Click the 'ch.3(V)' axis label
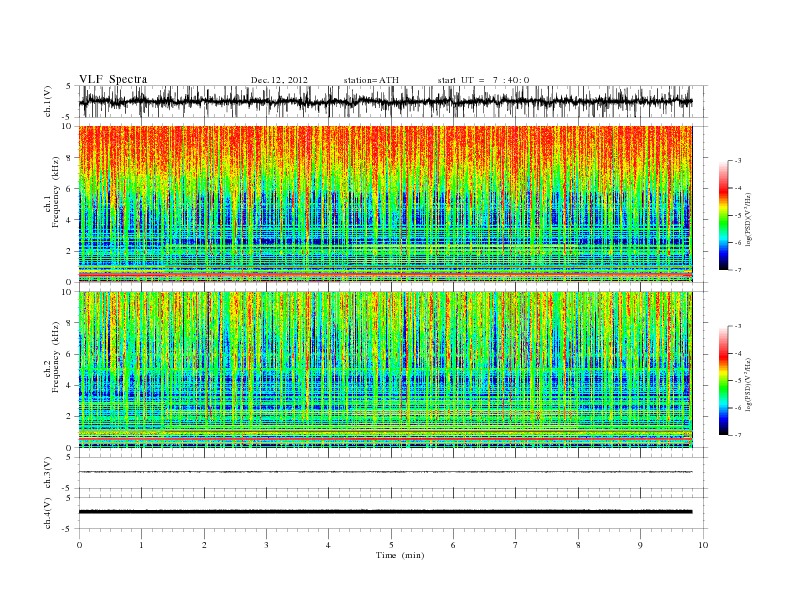 pyautogui.click(x=47, y=472)
